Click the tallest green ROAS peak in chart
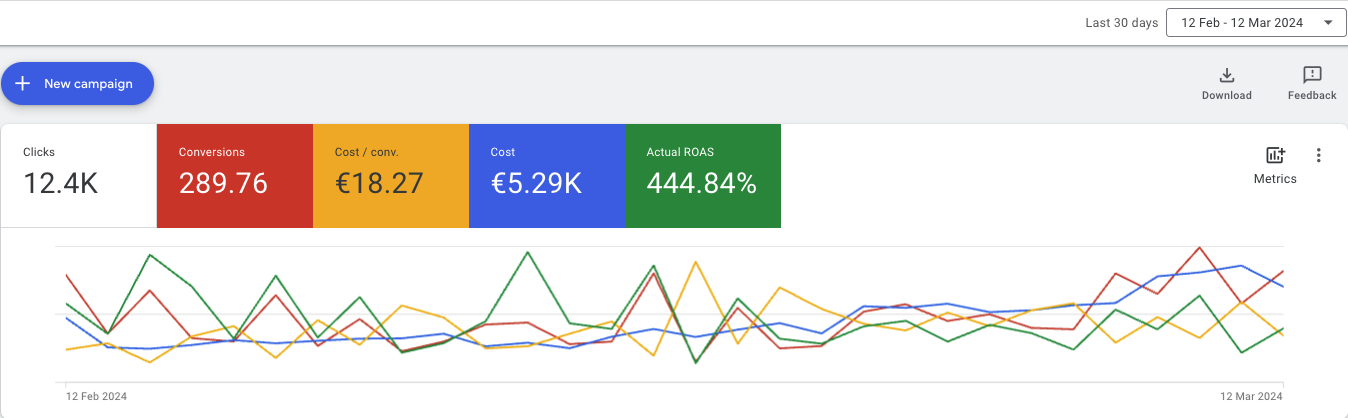 point(527,252)
